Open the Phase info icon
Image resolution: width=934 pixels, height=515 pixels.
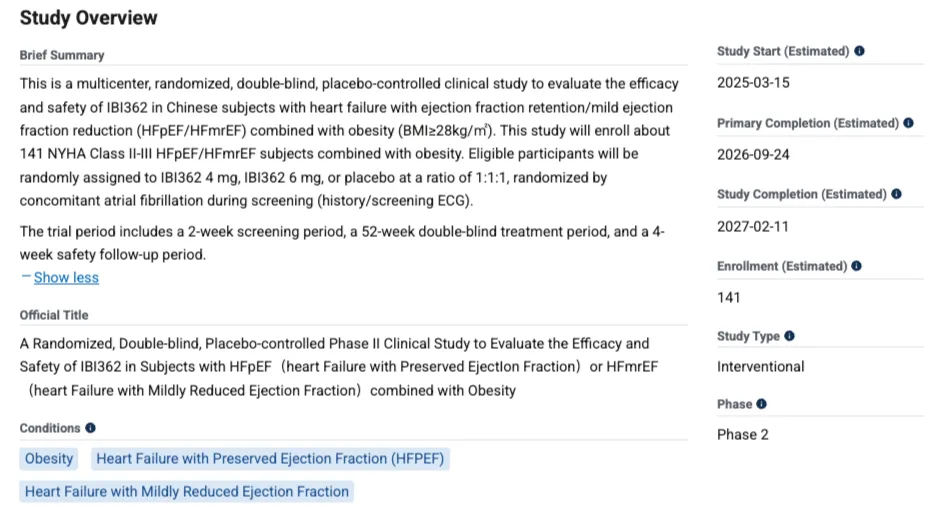point(762,404)
